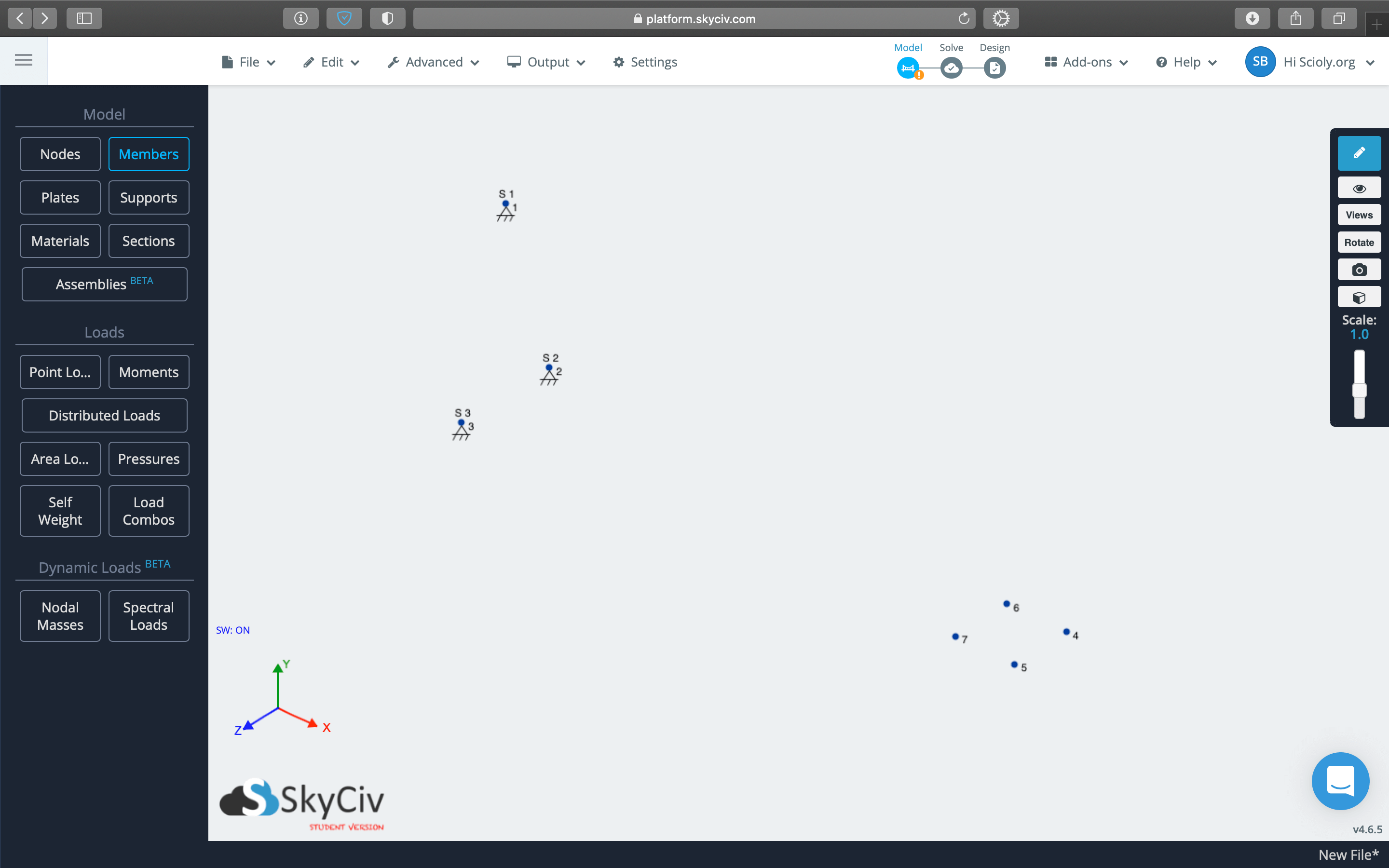Select node 5 in the canvas
This screenshot has width=1389, height=868.
click(1014, 665)
